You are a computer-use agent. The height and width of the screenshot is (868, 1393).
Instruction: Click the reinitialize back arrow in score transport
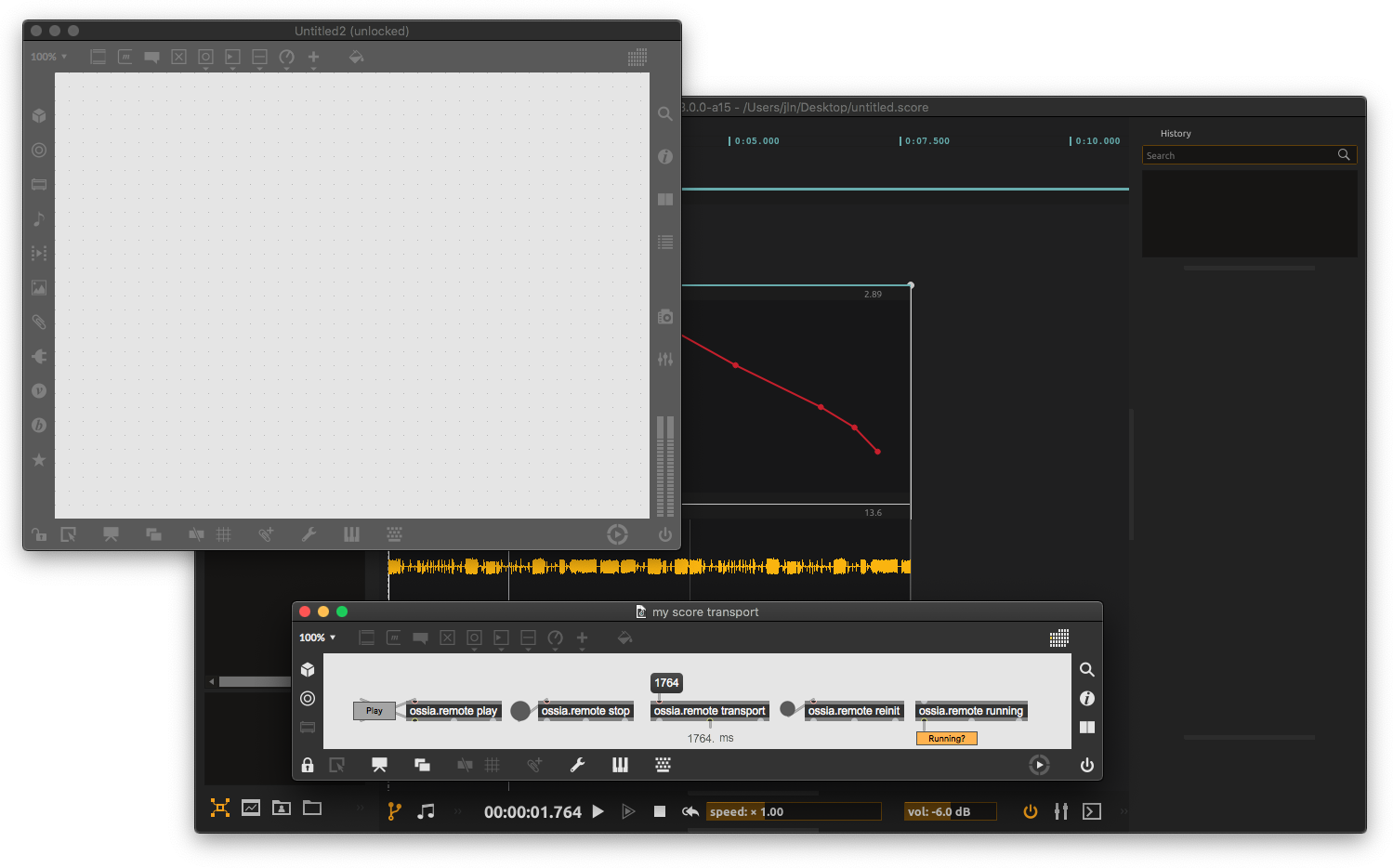[x=690, y=811]
